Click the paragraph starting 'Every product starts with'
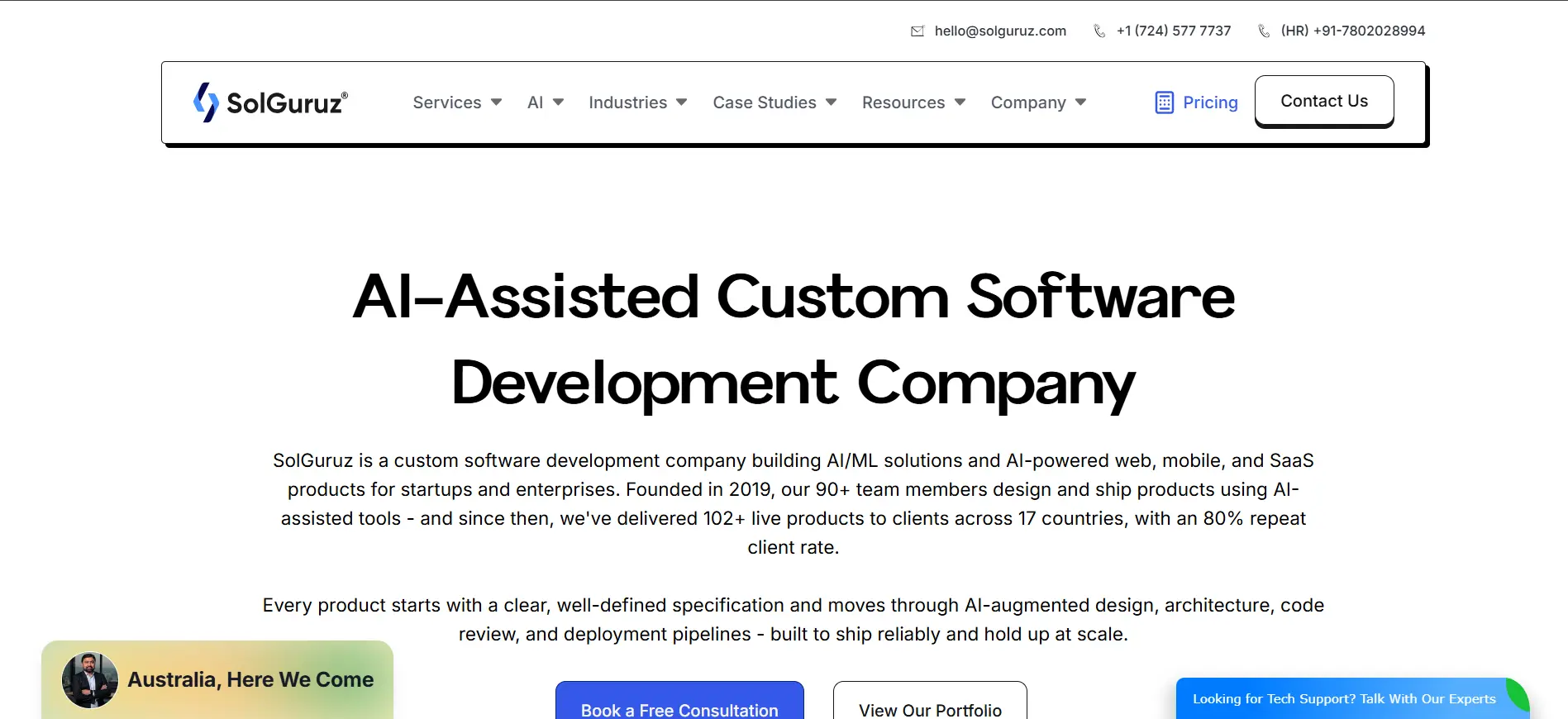 794,620
